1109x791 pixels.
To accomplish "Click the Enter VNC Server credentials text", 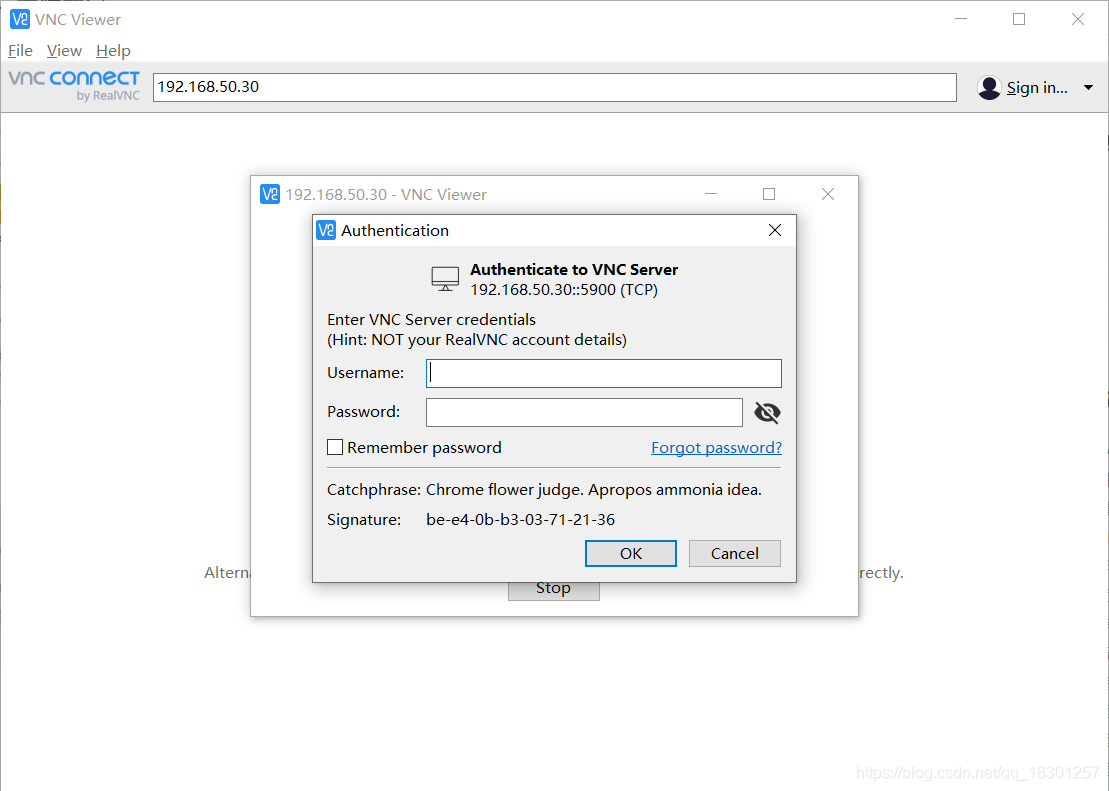I will tap(431, 319).
